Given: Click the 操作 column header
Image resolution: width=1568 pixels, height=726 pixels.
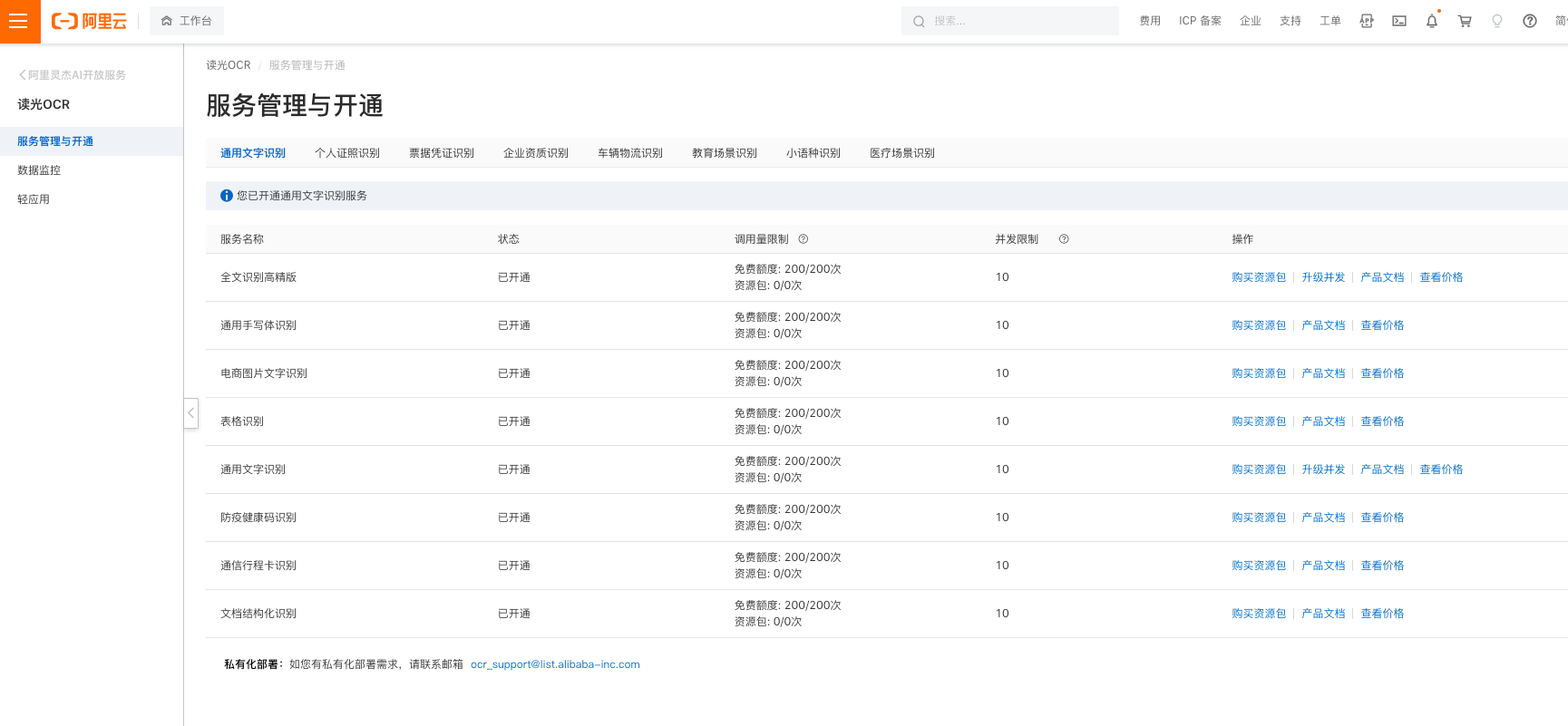Looking at the screenshot, I should coord(1242,239).
